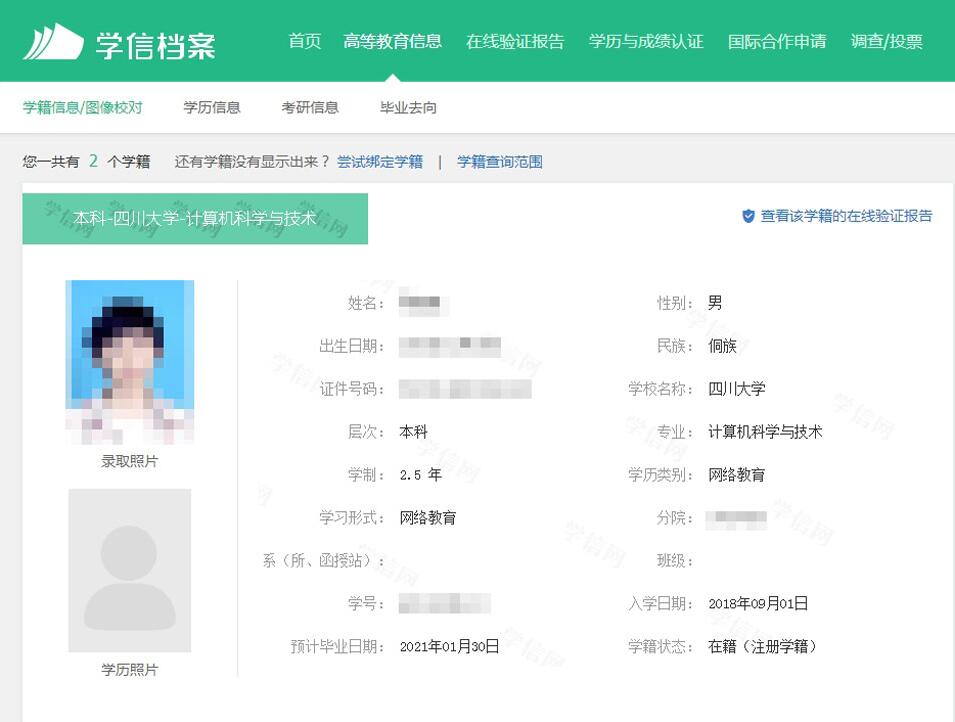Select the 本科-四川大学-计算机科学与技术 banner
The image size is (955, 722).
195,217
